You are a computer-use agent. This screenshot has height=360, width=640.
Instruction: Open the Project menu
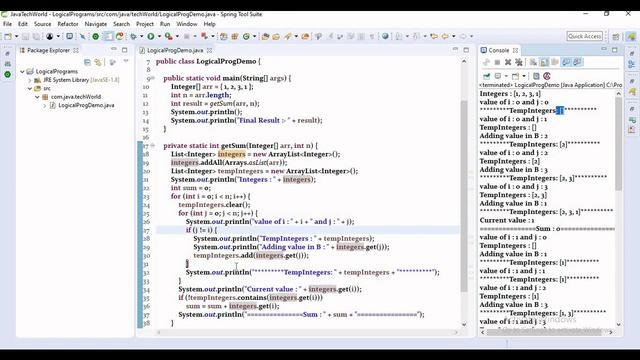144,24
